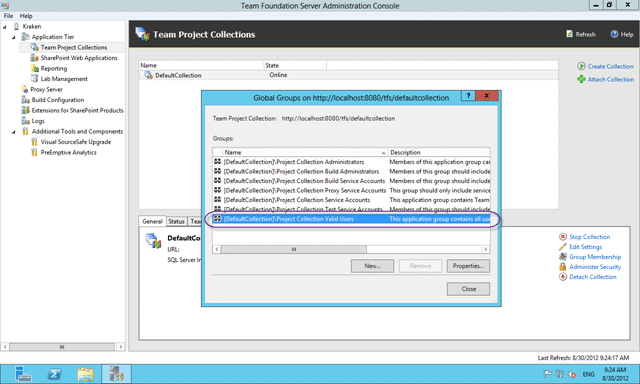This screenshot has height=384, width=640.
Task: Open PowerShell from the taskbar
Action: pyautogui.click(x=54, y=374)
